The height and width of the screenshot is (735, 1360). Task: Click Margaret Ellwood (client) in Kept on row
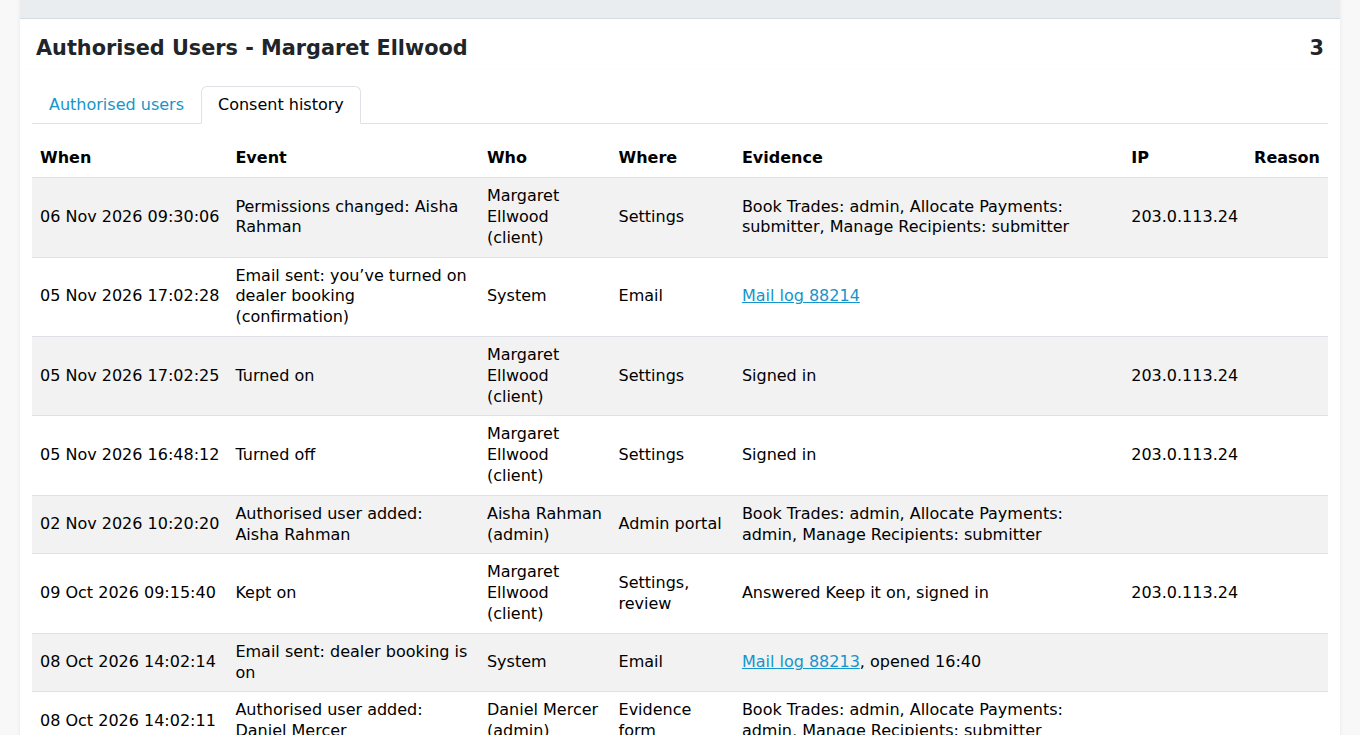pyautogui.click(x=523, y=593)
